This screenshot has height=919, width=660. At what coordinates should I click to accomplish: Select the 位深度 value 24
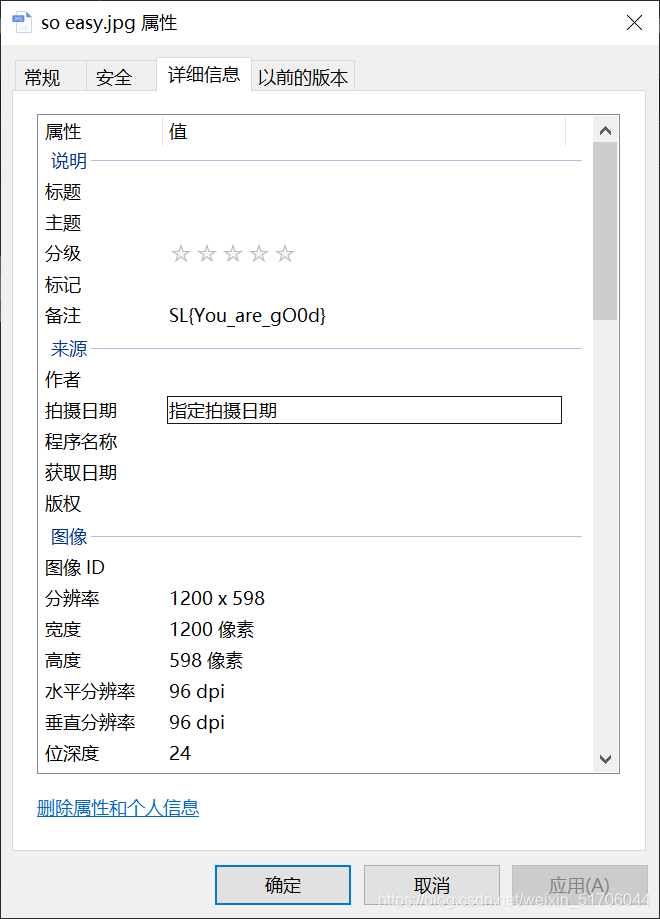180,753
